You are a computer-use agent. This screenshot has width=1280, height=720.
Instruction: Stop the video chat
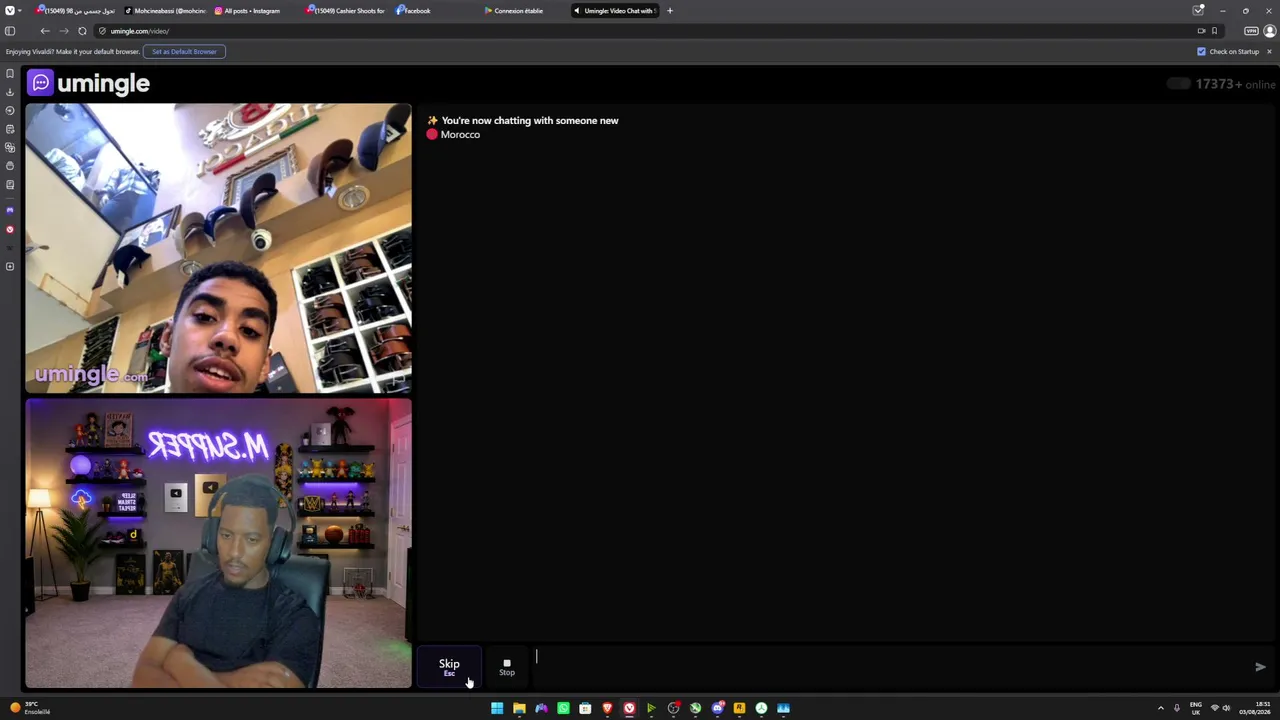point(507,667)
